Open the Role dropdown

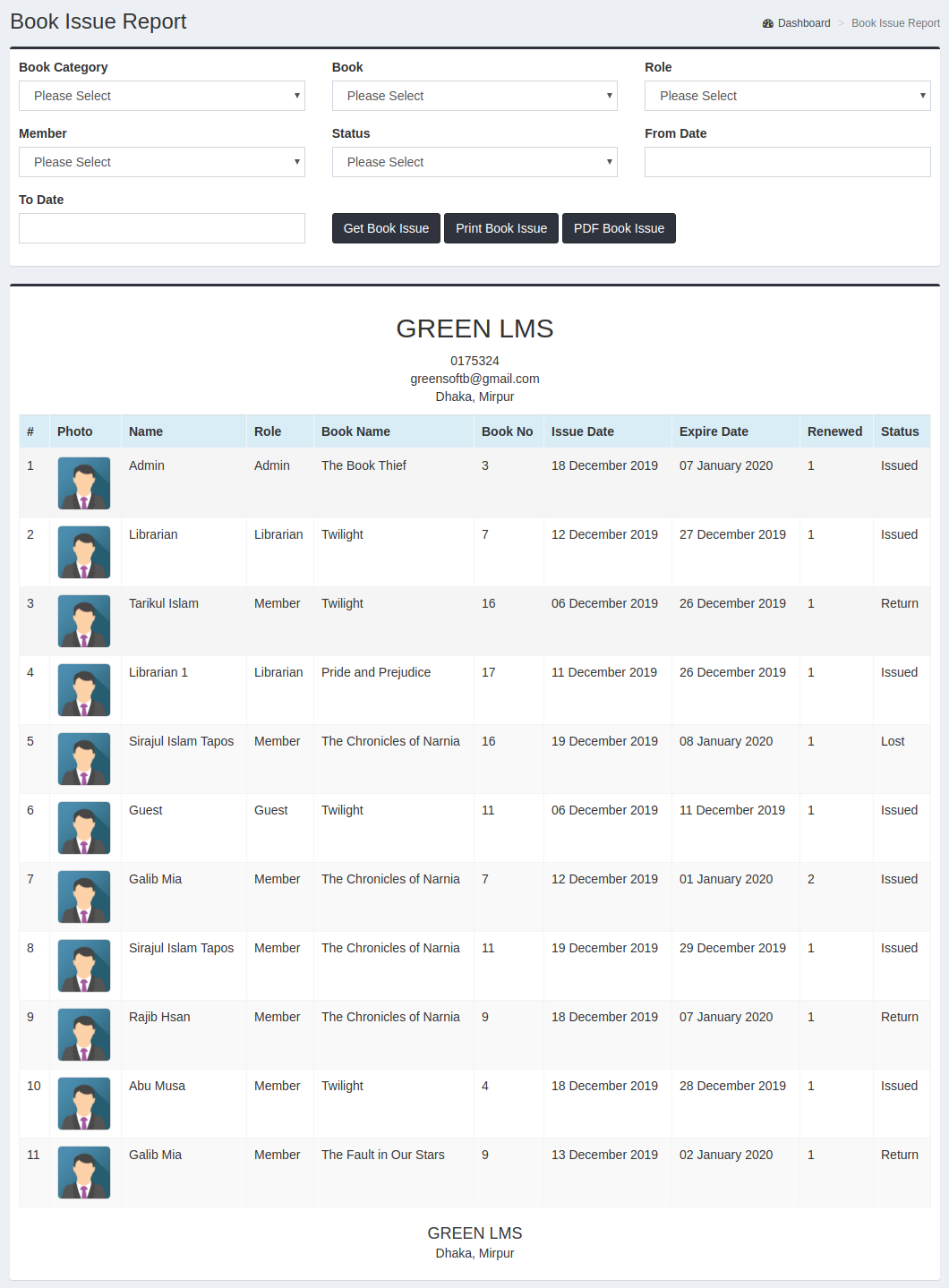point(787,96)
